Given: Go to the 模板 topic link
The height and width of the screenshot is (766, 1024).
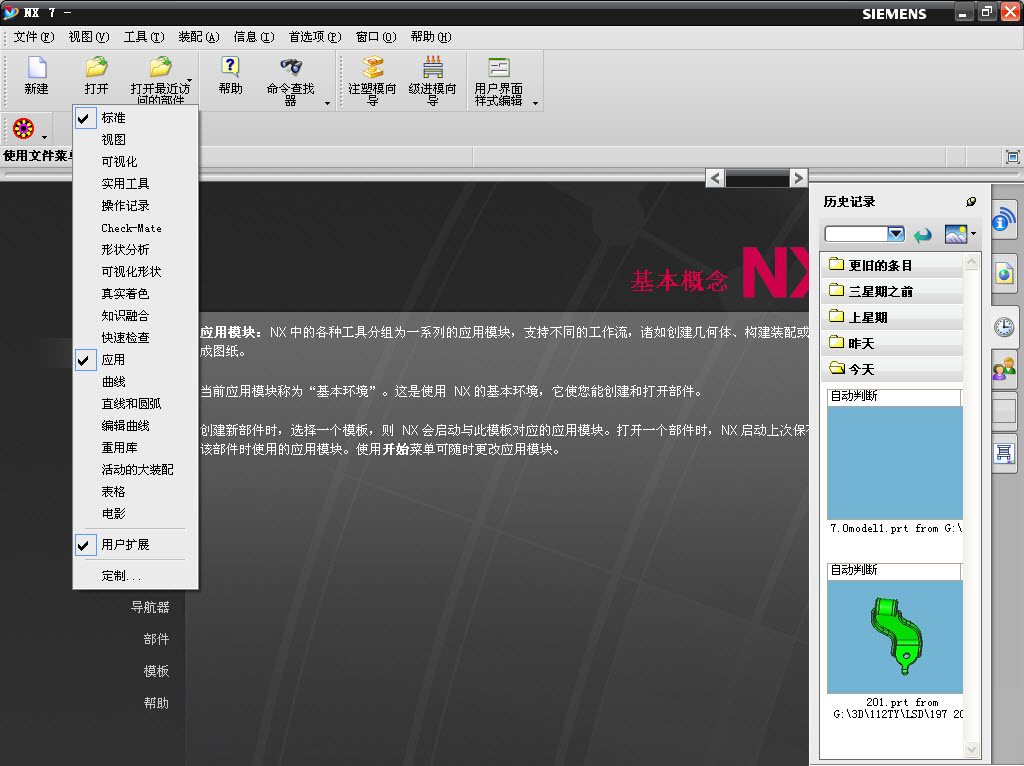Looking at the screenshot, I should [x=156, y=671].
